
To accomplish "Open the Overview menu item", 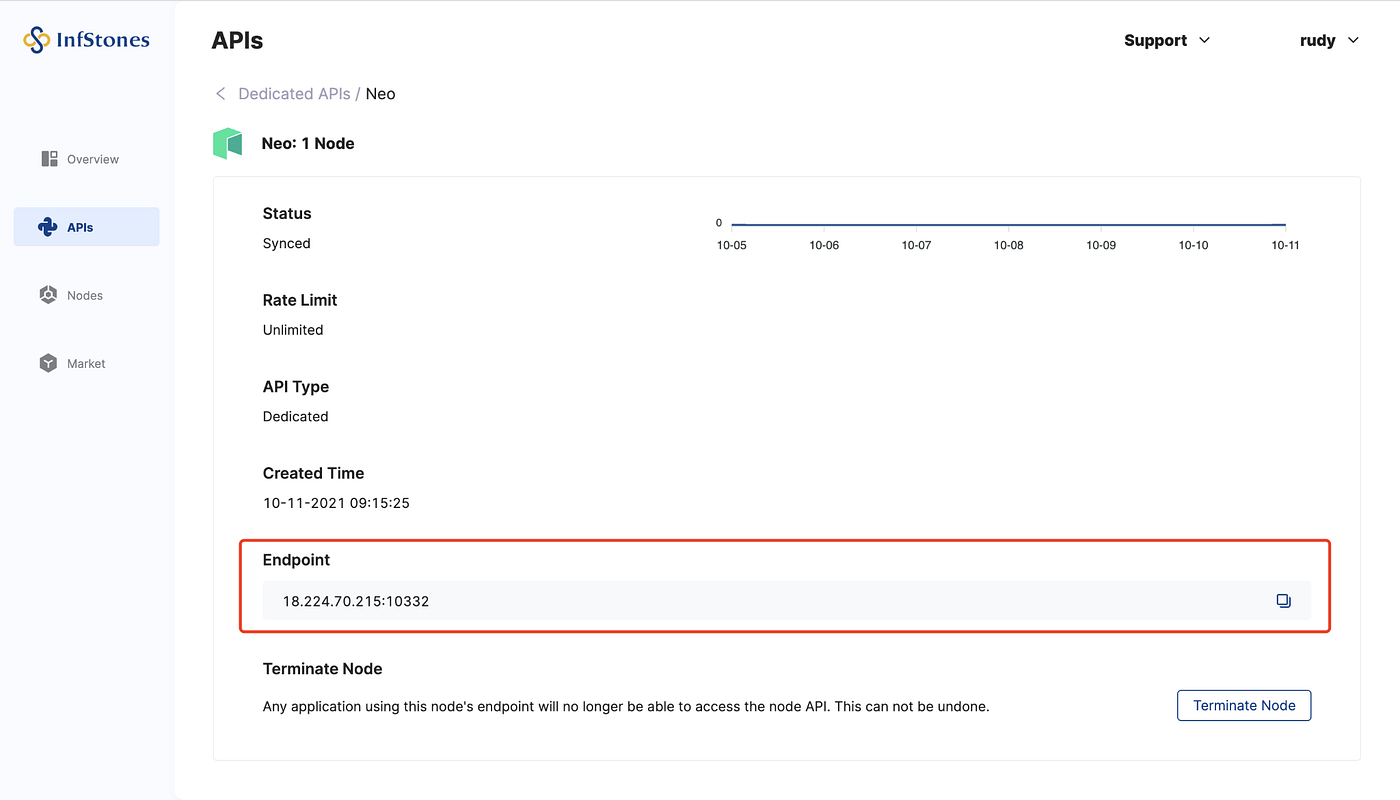I will pos(86,159).
